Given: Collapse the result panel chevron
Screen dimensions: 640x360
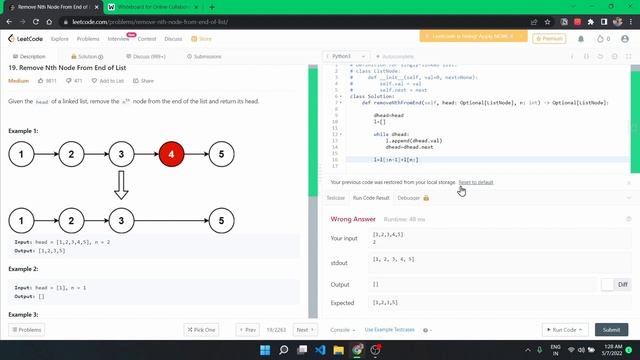Looking at the screenshot, I should point(629,198).
